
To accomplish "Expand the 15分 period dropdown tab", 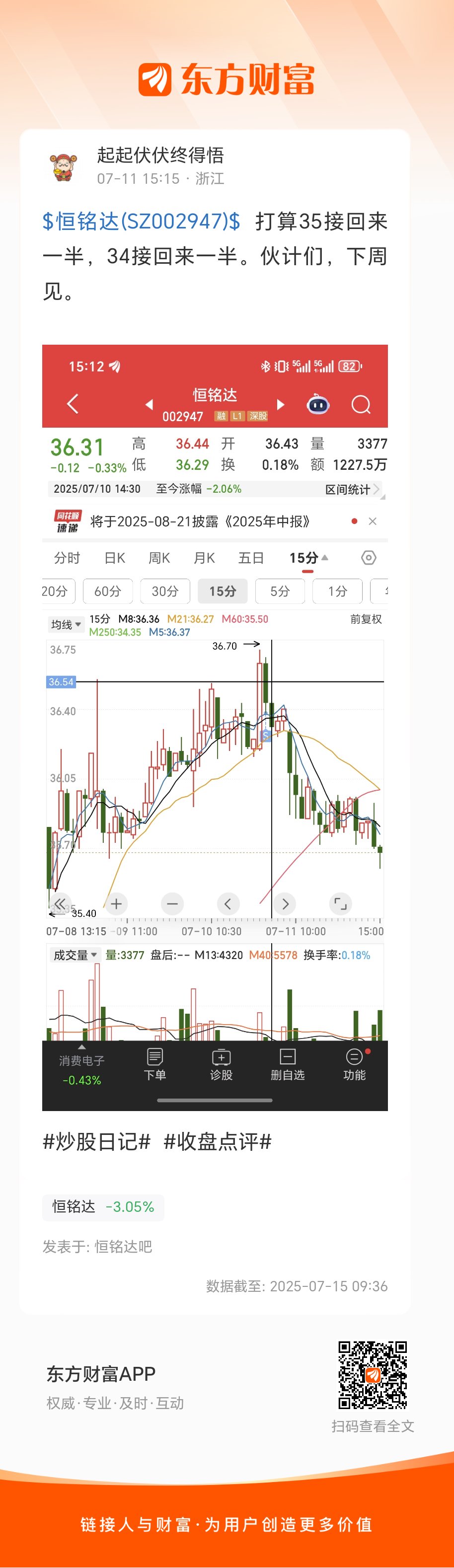I will pyautogui.click(x=308, y=558).
